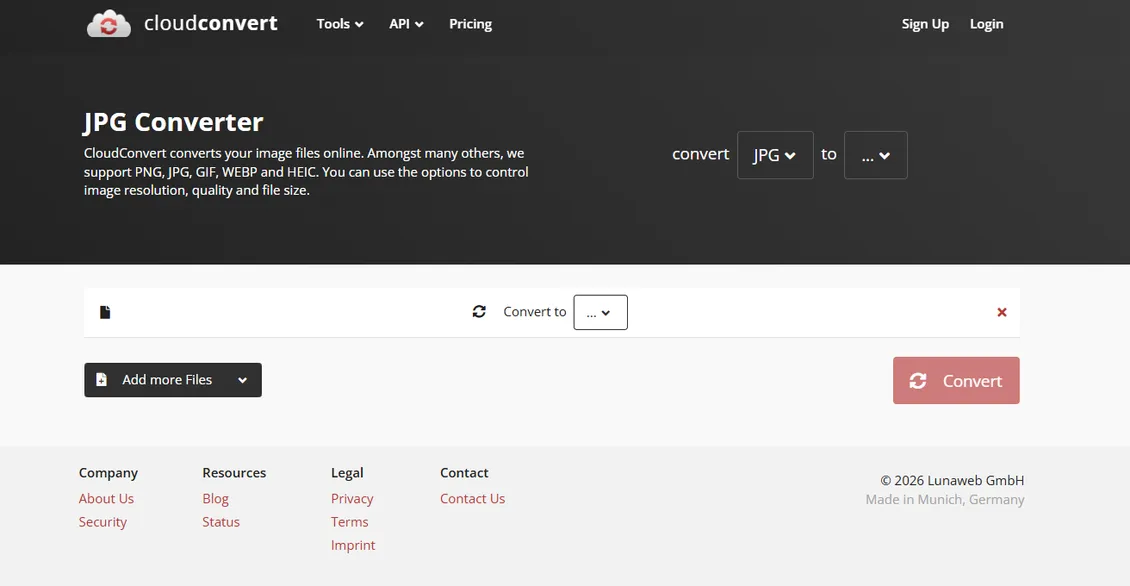Click the JPG Converter heading

coord(174,122)
